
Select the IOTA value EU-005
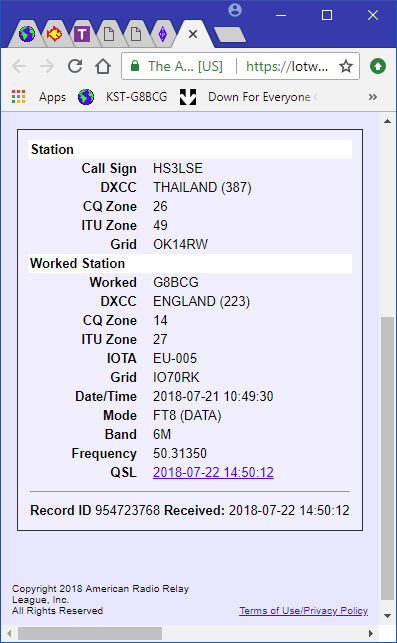click(x=175, y=358)
